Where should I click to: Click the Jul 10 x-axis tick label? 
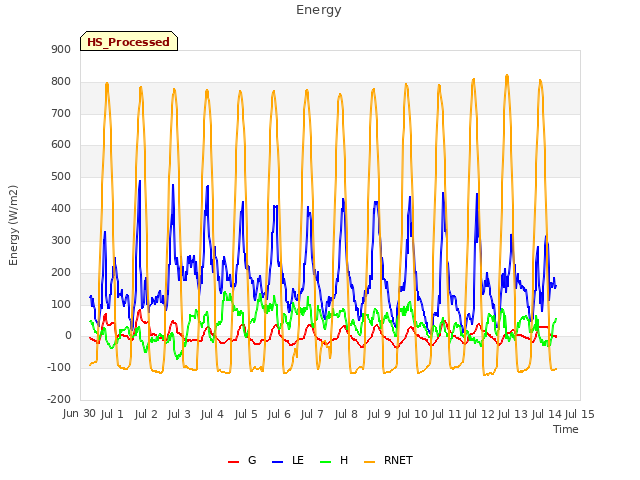tap(412, 414)
